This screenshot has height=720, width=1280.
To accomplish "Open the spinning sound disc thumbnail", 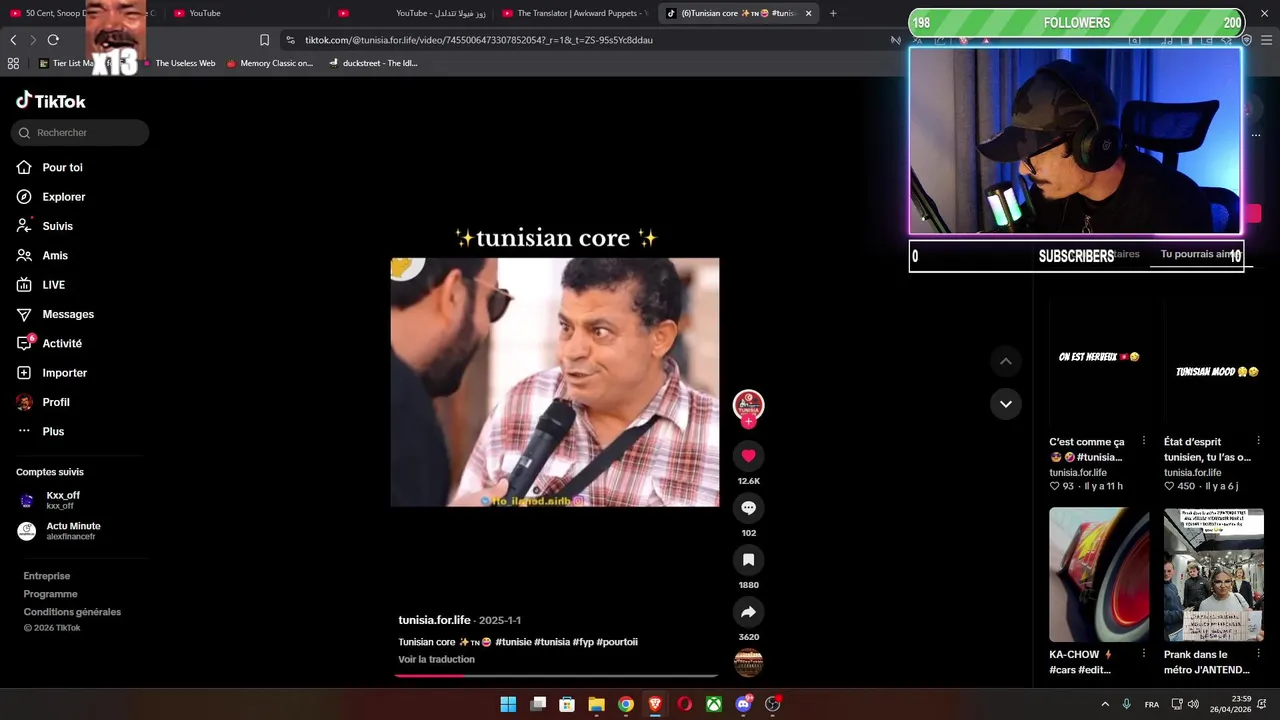I will tap(748, 662).
